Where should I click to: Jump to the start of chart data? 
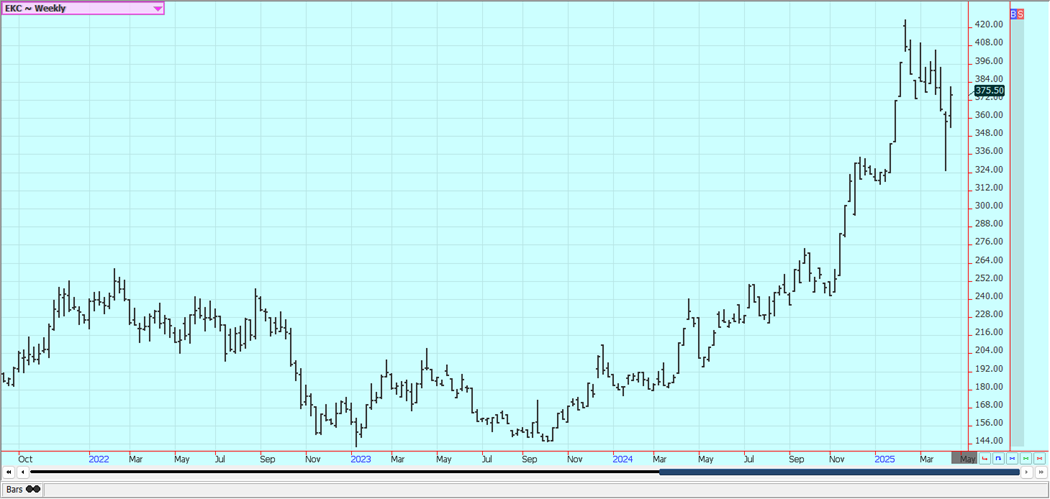[9, 472]
